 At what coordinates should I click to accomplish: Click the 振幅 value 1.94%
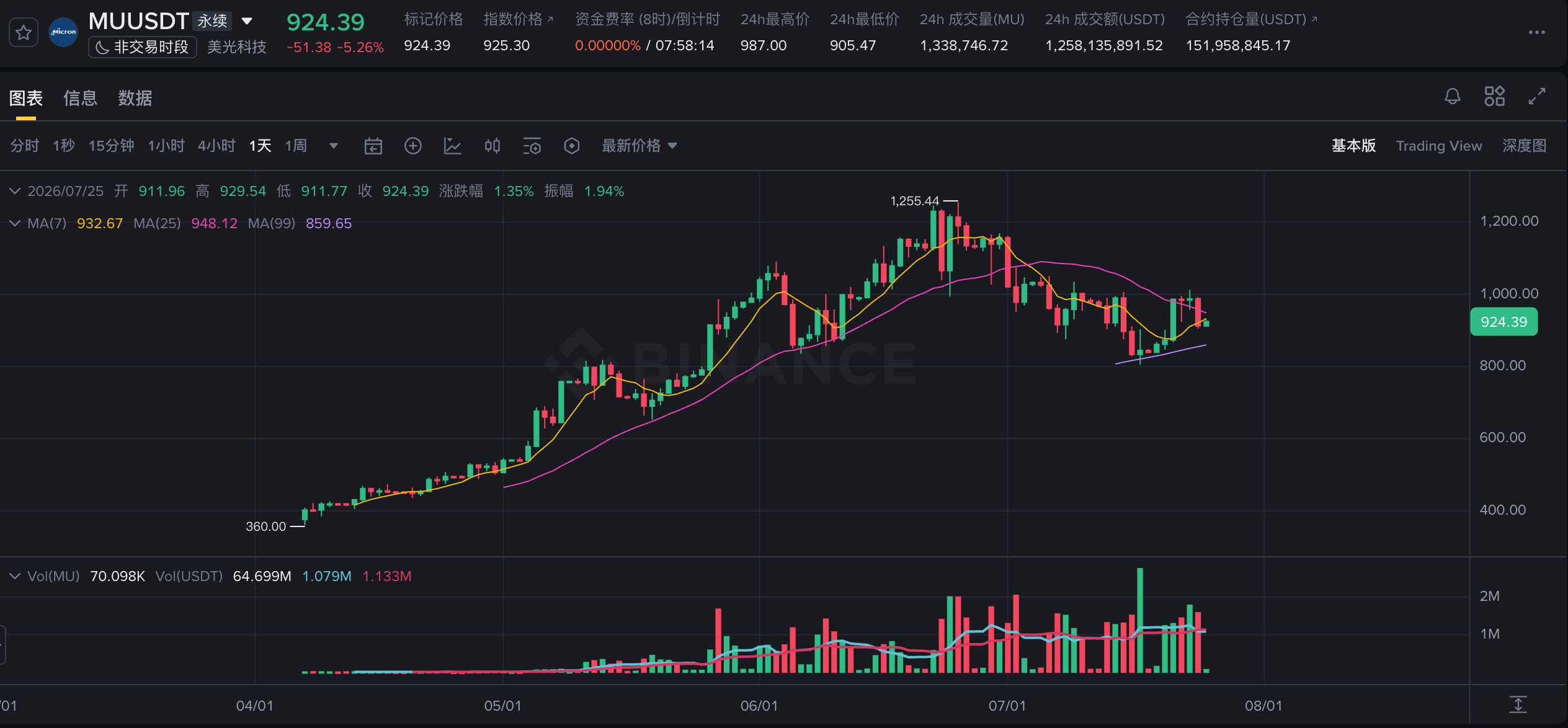(604, 191)
